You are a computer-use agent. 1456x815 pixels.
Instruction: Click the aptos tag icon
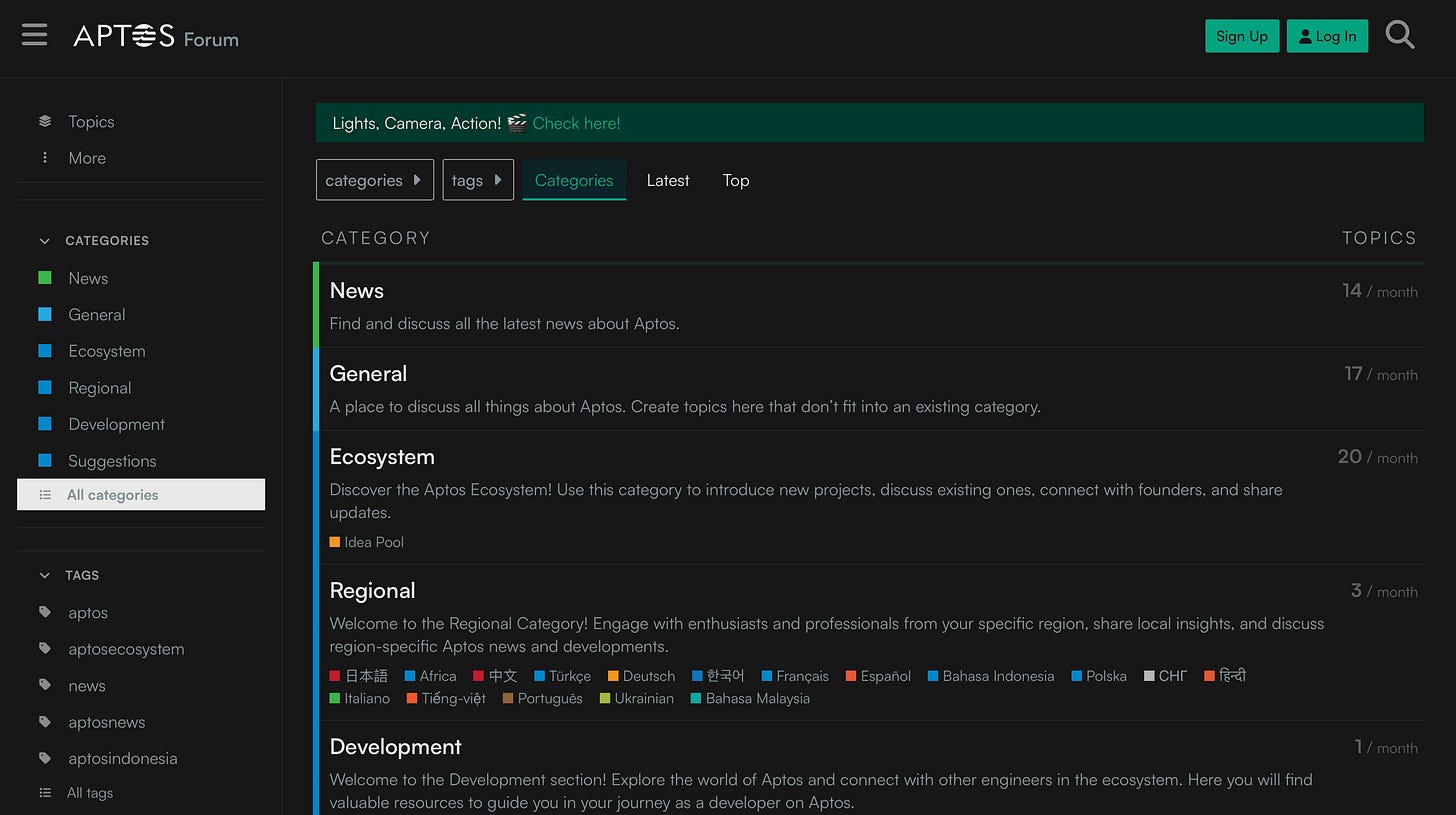click(x=45, y=612)
